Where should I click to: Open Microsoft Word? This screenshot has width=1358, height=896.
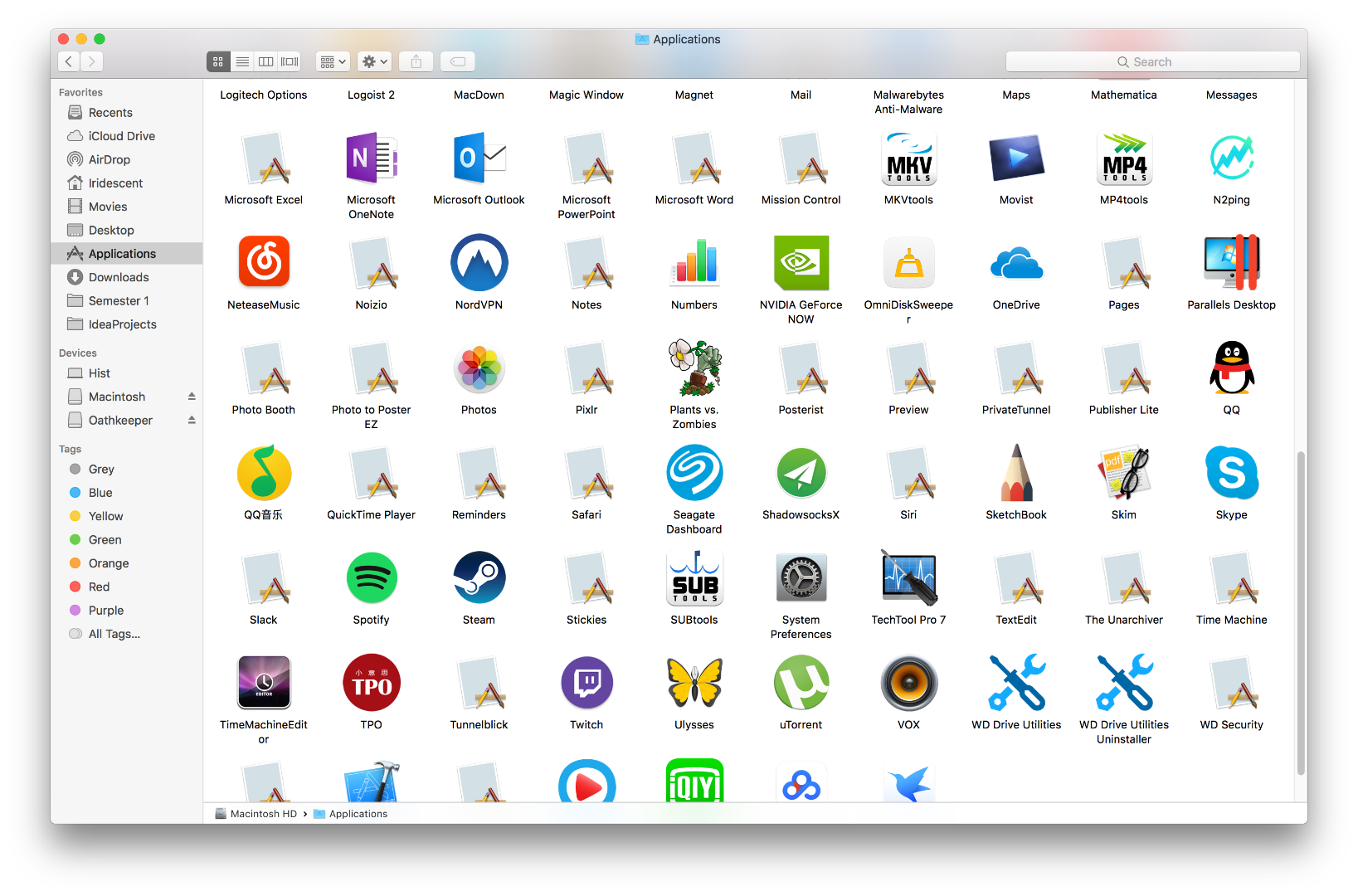click(694, 158)
